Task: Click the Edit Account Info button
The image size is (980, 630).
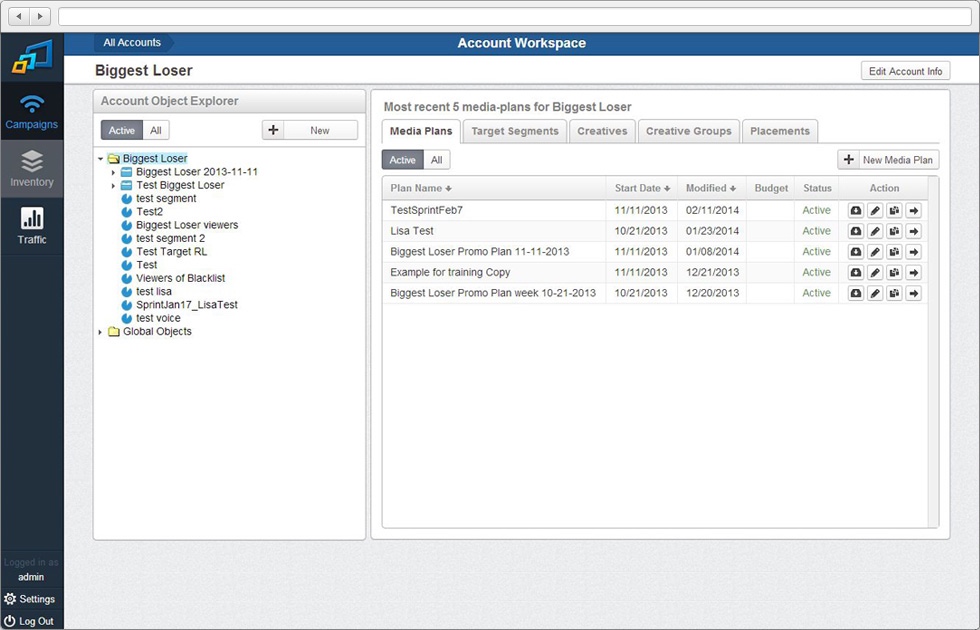Action: 904,70
